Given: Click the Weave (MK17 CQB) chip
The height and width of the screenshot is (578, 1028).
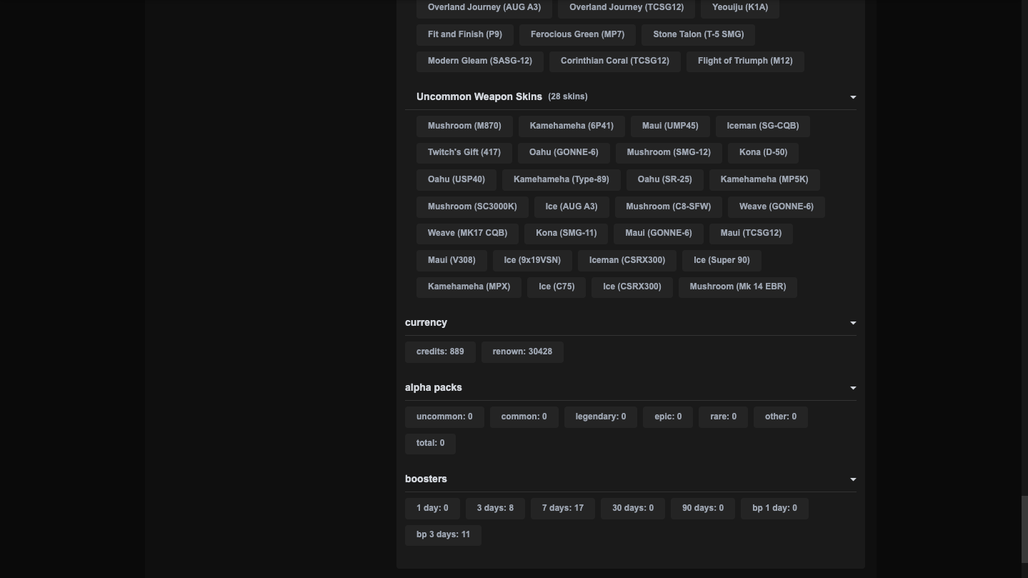Looking at the screenshot, I should click(467, 233).
